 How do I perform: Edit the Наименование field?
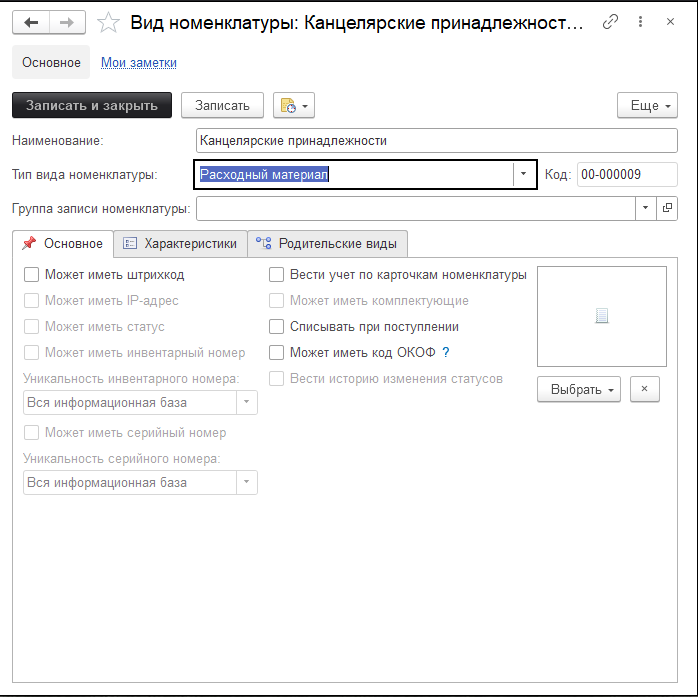coord(437,141)
